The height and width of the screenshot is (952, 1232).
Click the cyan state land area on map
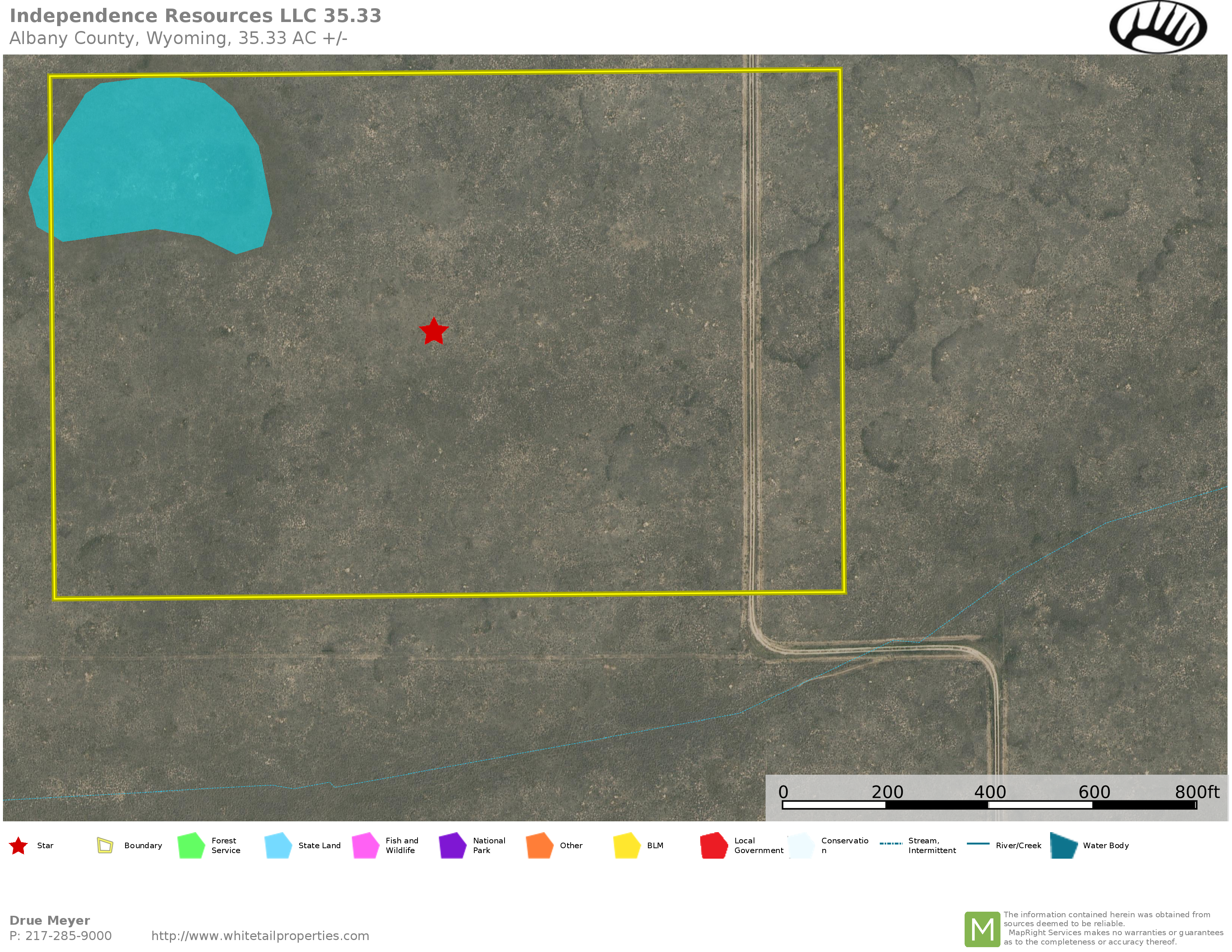pyautogui.click(x=158, y=164)
